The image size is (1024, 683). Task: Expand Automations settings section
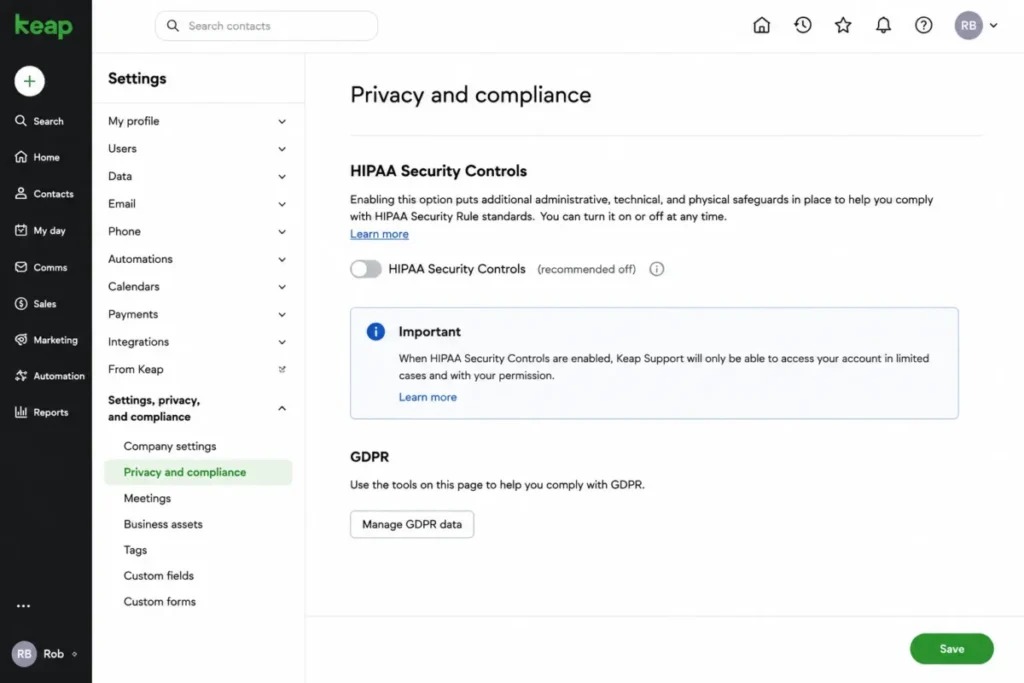pyautogui.click(x=198, y=259)
